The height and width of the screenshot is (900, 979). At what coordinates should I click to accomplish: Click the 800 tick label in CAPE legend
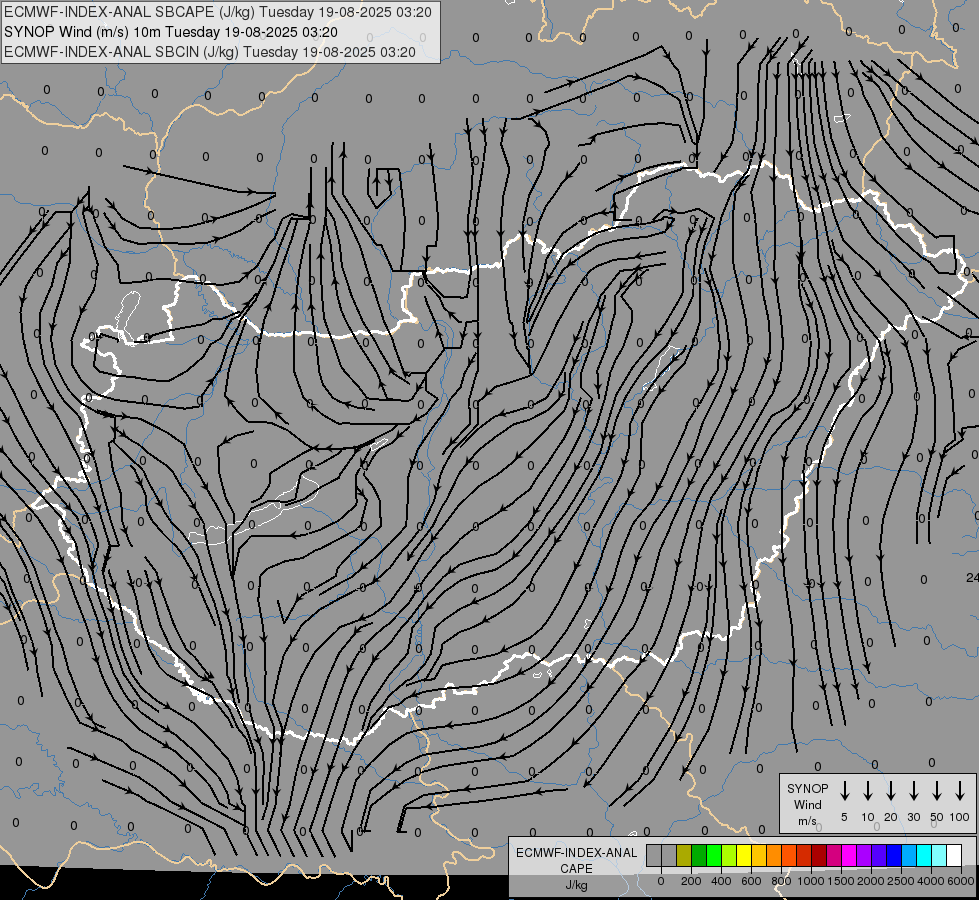coord(781,881)
